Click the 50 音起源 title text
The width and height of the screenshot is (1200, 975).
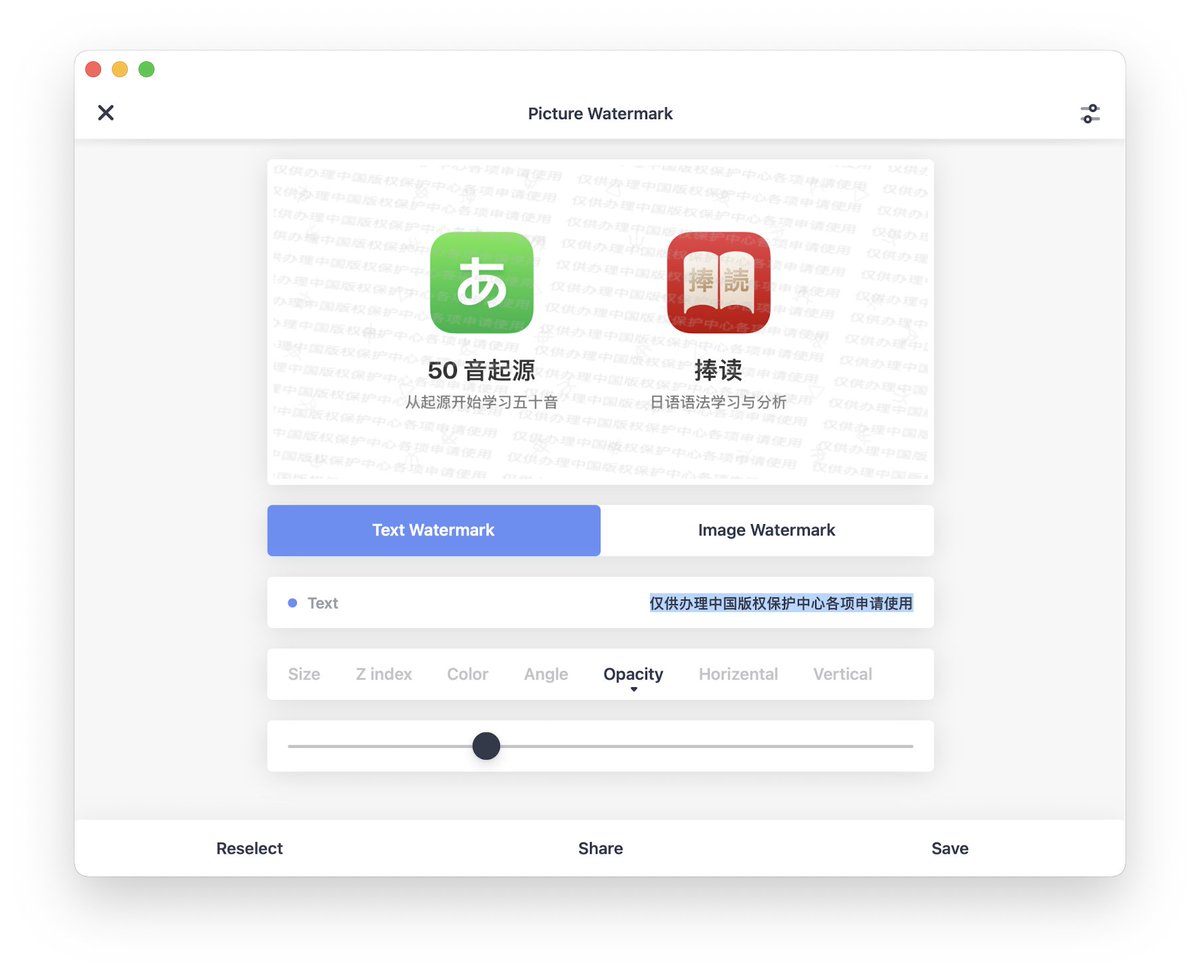(482, 370)
